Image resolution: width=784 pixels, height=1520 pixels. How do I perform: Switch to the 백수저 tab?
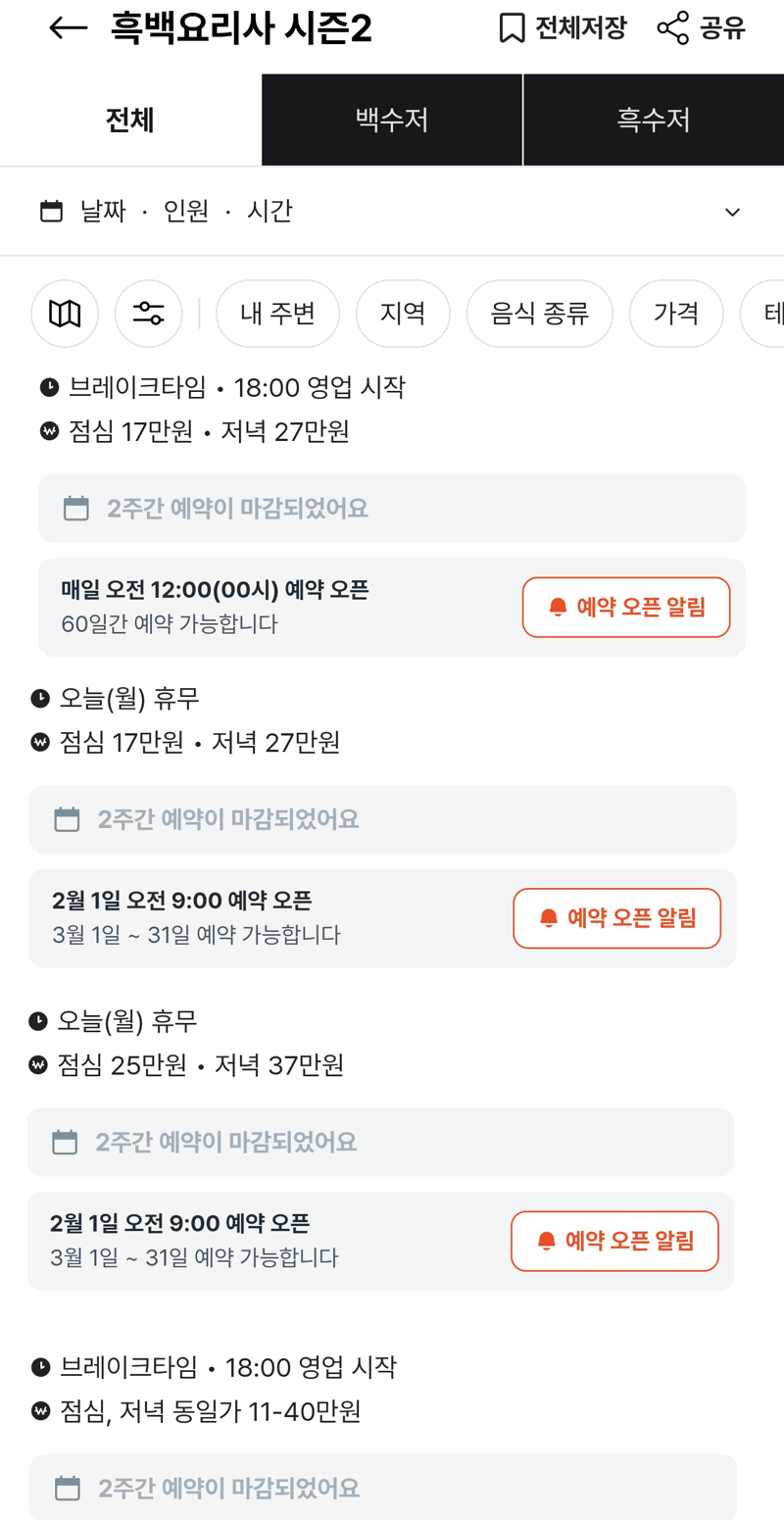(392, 120)
